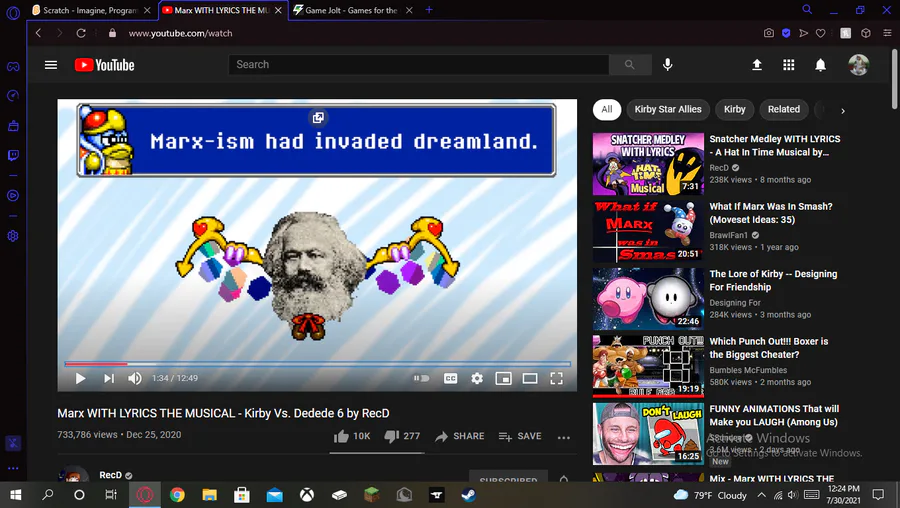The image size is (900, 508).
Task: Open player settings gear
Action: (x=477, y=378)
